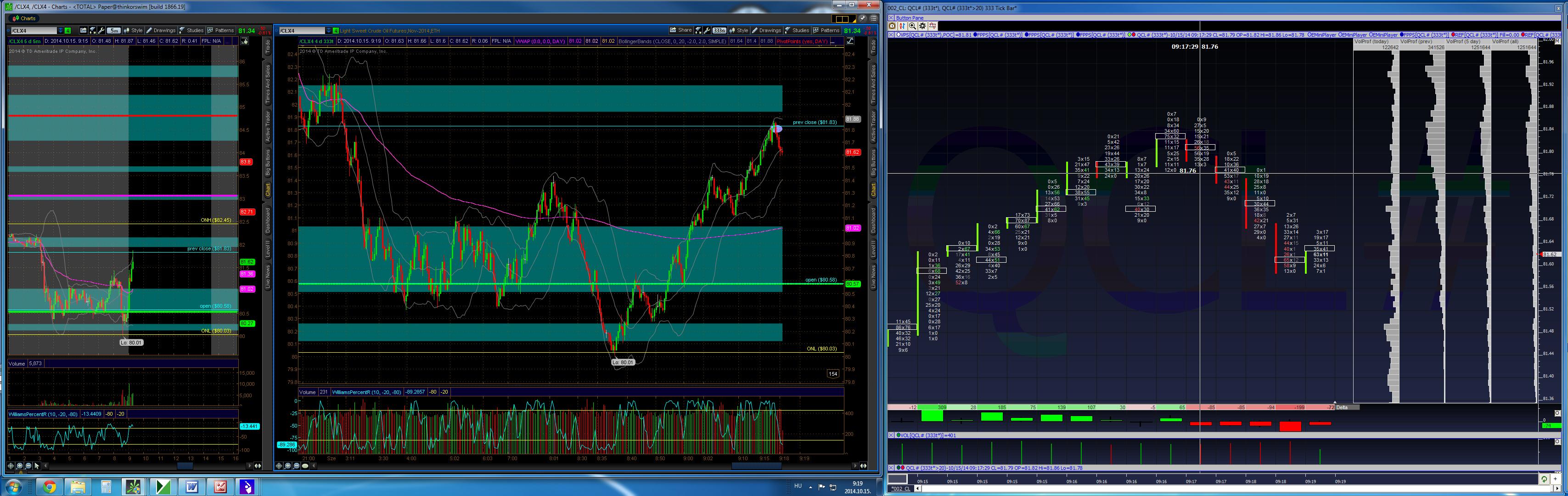Image resolution: width=1568 pixels, height=496 pixels.
Task: Open 333t timeframe selector in right chart
Action: coord(719,30)
